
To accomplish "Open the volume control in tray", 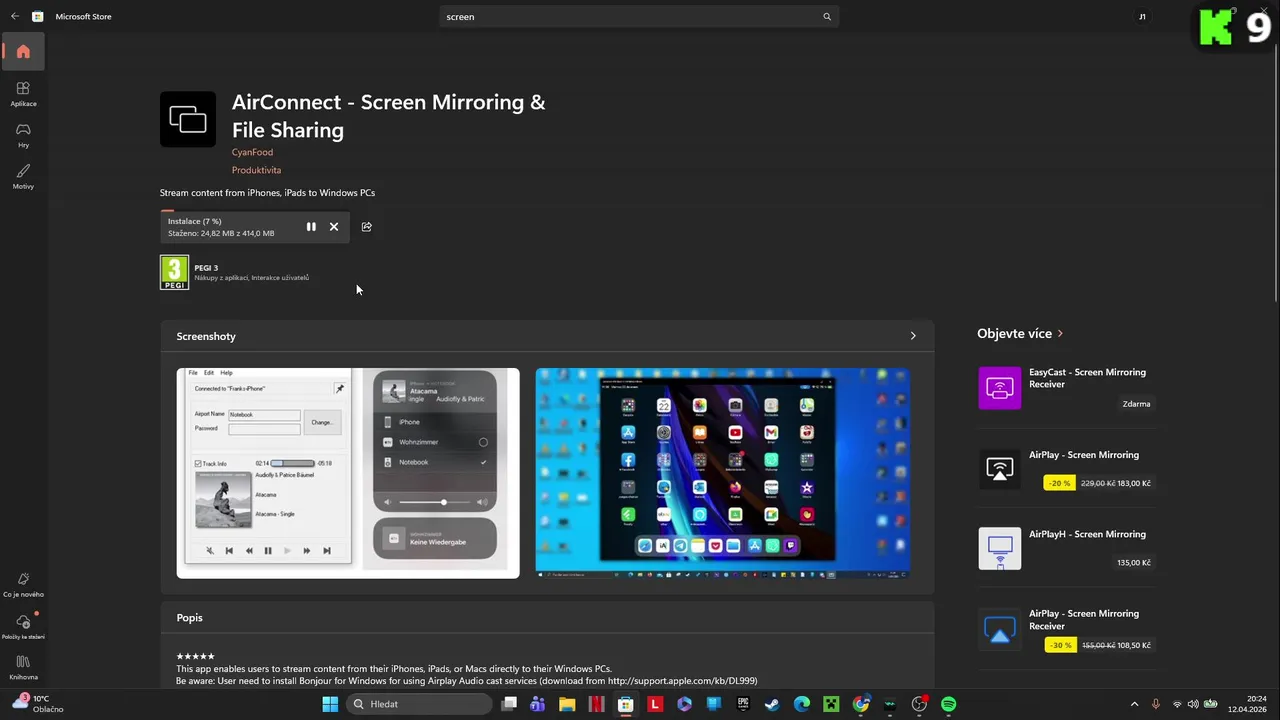I will coord(1193,704).
